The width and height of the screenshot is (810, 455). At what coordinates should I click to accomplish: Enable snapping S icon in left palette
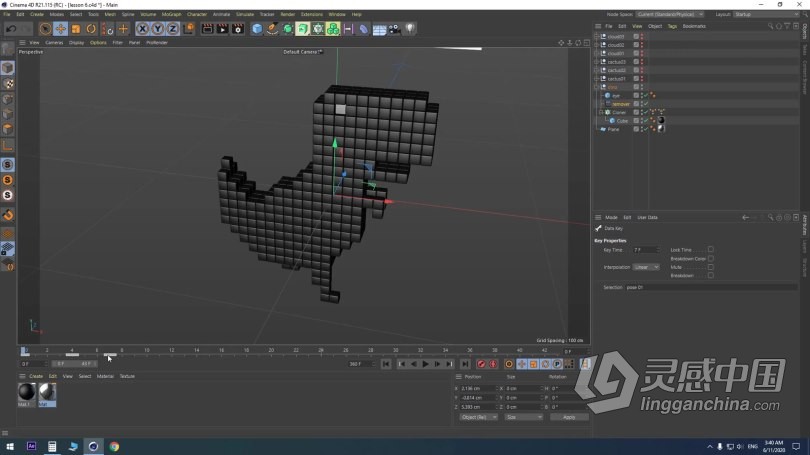8,165
